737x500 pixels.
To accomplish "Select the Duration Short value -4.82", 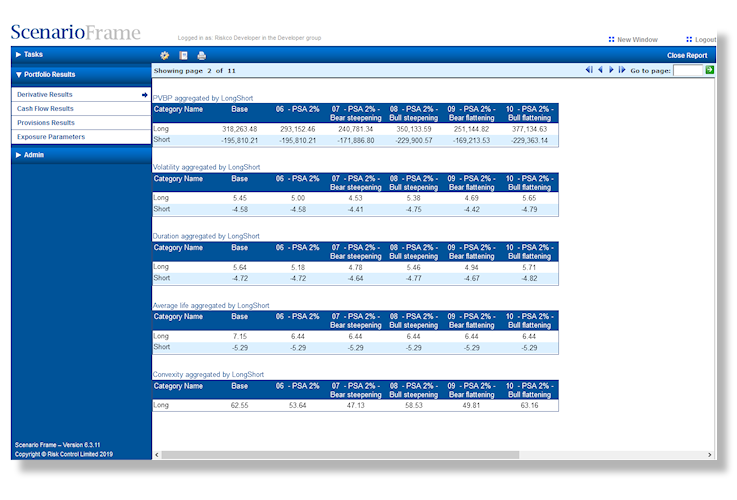I will [x=529, y=278].
